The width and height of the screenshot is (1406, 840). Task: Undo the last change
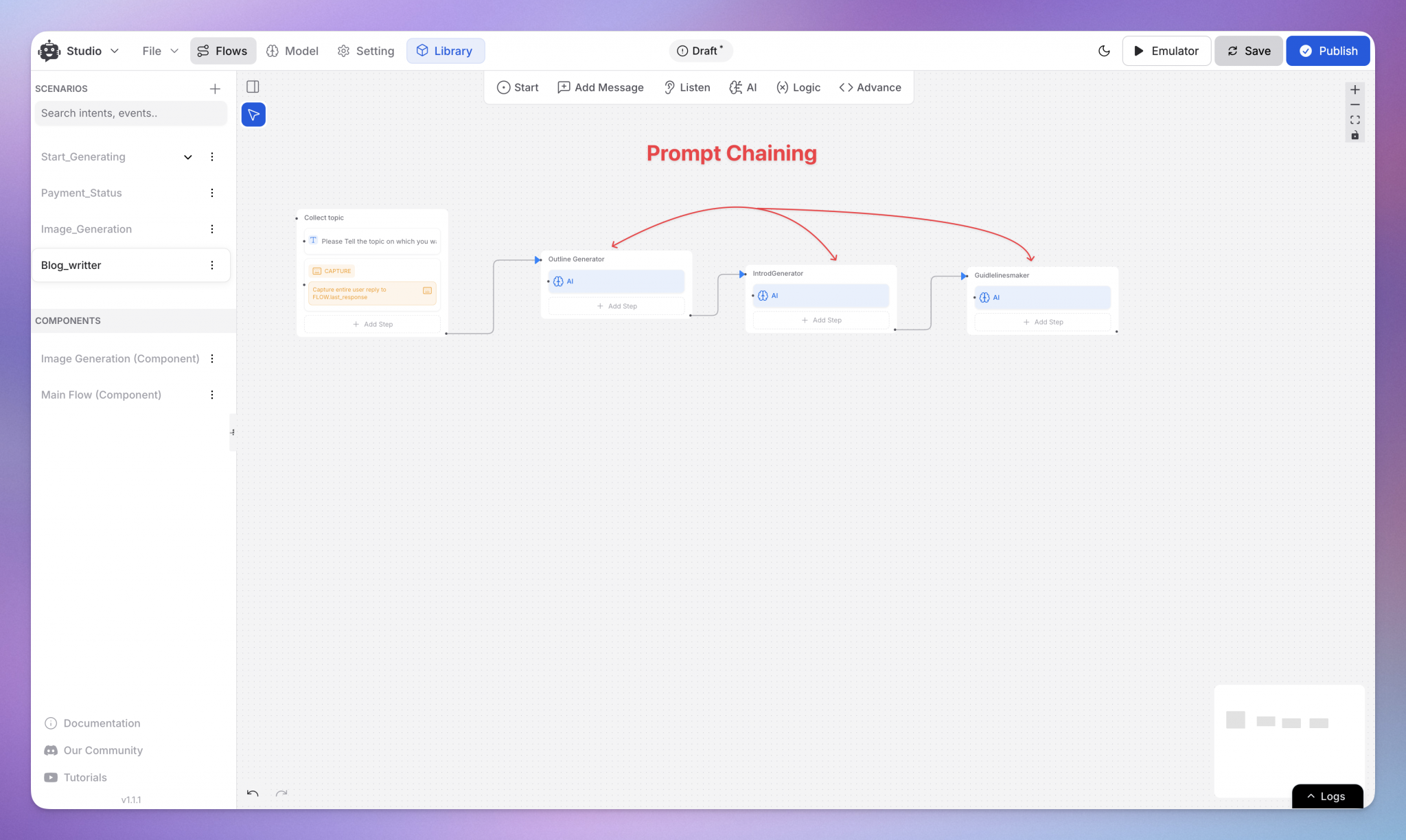tap(252, 793)
